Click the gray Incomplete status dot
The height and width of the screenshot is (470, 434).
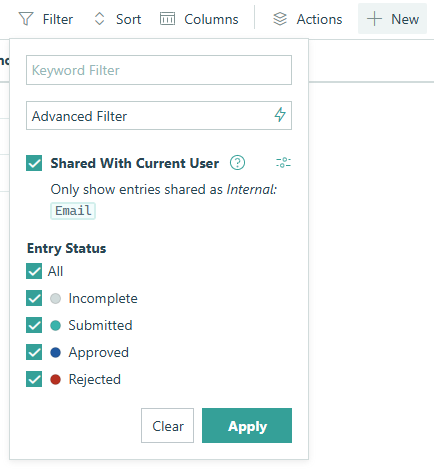[x=55, y=298]
